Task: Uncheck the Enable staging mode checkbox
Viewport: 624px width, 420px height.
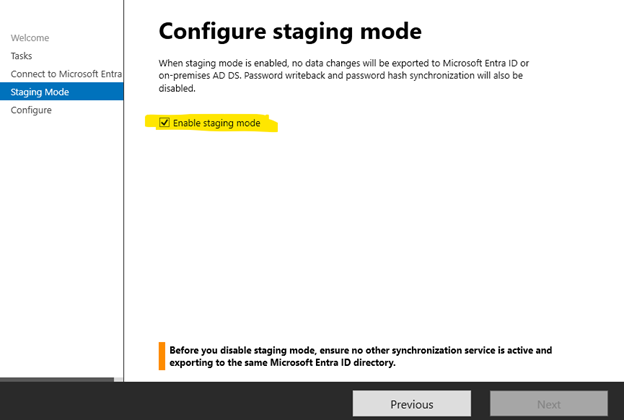Action: pos(165,123)
